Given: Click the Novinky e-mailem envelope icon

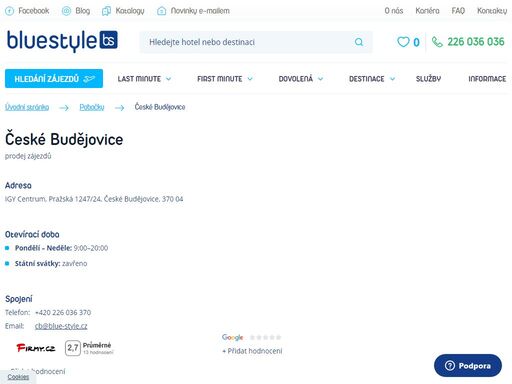Looking at the screenshot, I should tap(161, 11).
